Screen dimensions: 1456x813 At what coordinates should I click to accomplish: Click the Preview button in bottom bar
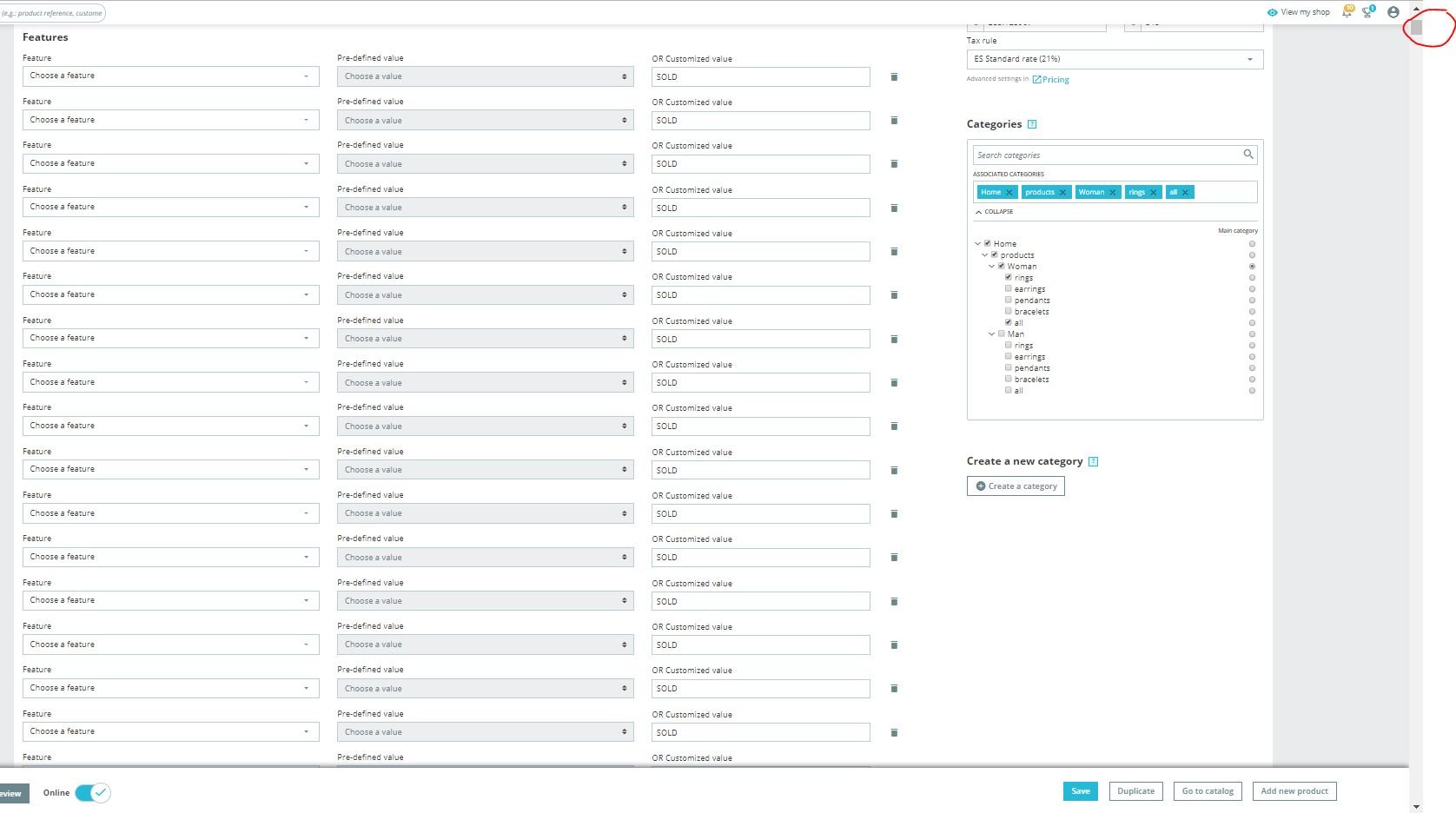14,793
